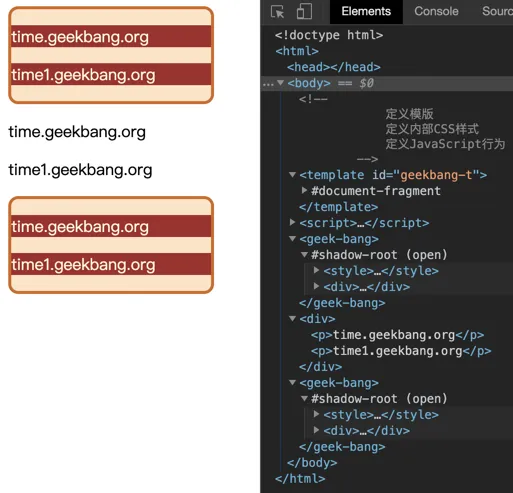The height and width of the screenshot is (493, 513).
Task: Click the ellipsis beside the body element
Action: coord(267,84)
